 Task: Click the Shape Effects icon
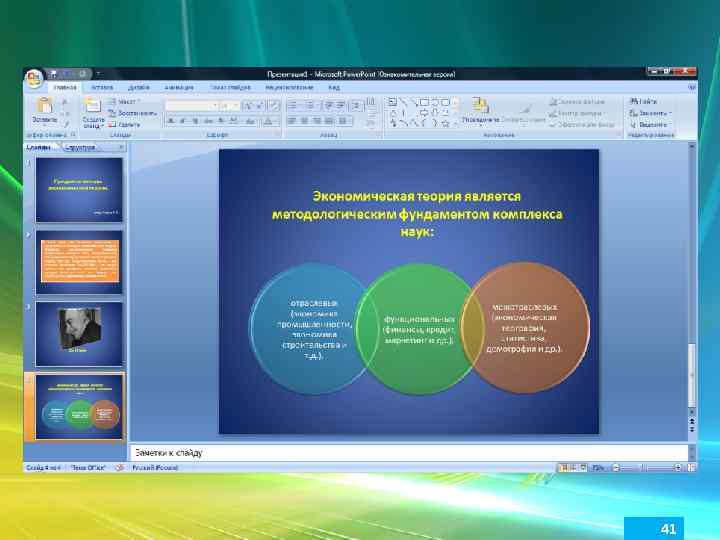pos(553,124)
